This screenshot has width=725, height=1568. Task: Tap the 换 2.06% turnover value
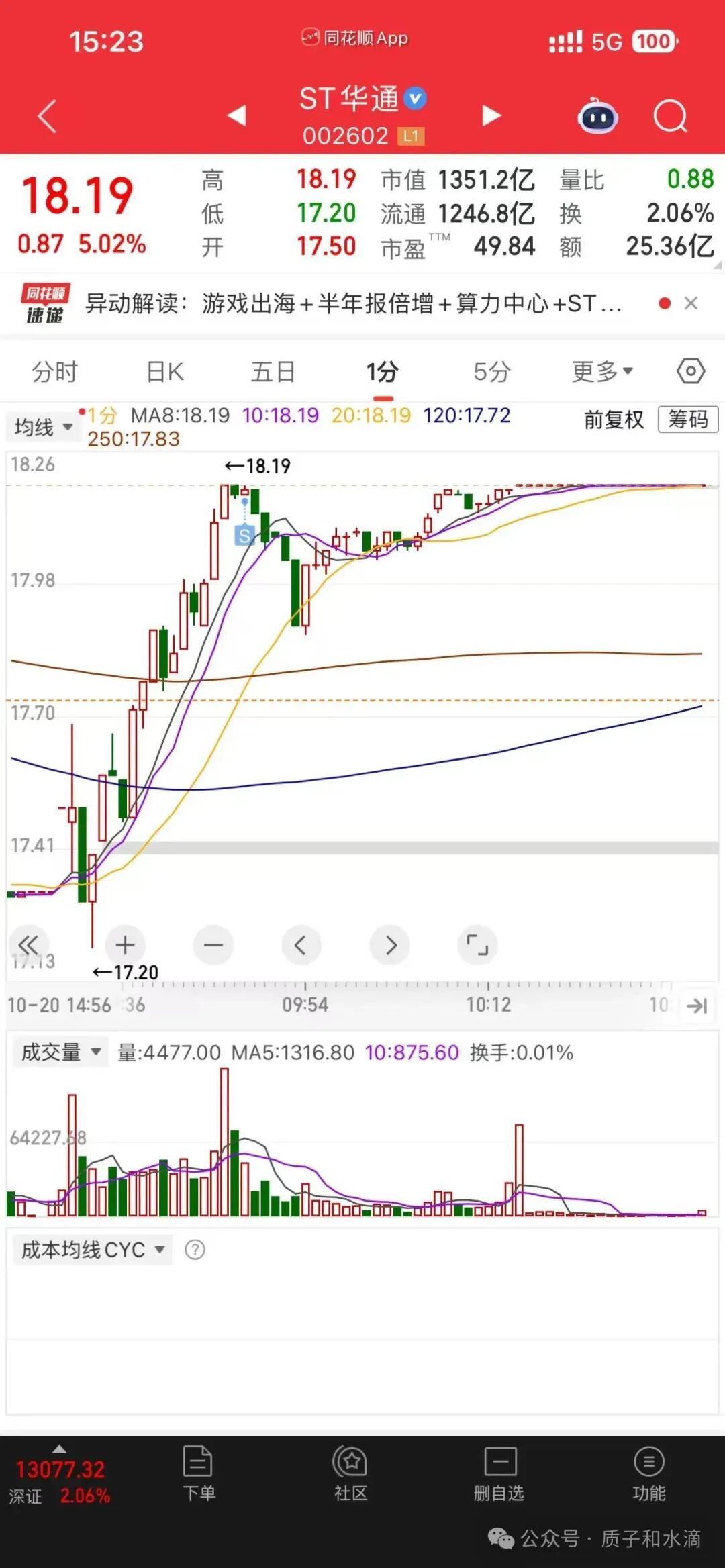[680, 213]
